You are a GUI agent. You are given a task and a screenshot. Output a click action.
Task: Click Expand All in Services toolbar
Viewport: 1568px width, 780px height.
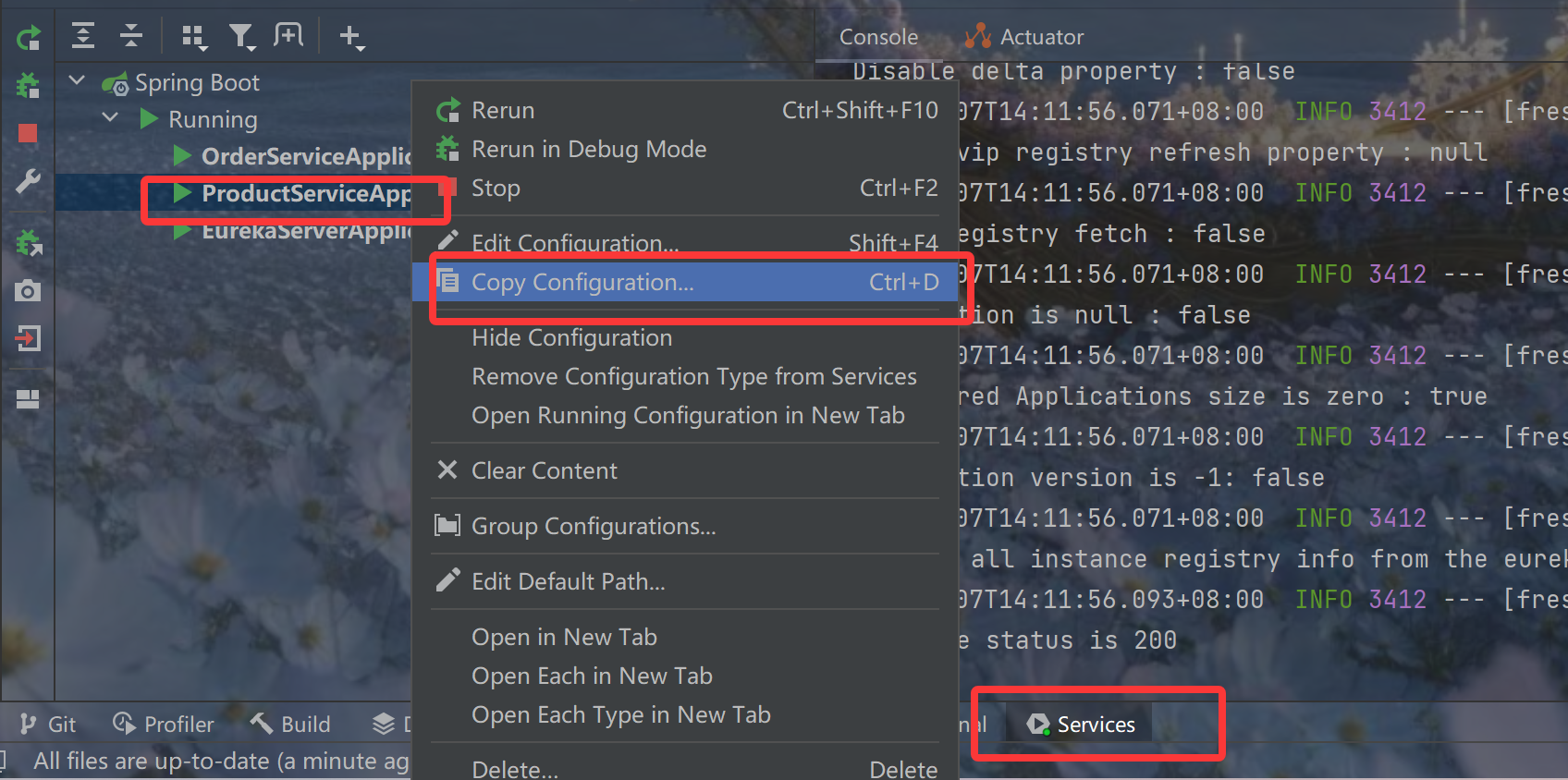coord(83,36)
